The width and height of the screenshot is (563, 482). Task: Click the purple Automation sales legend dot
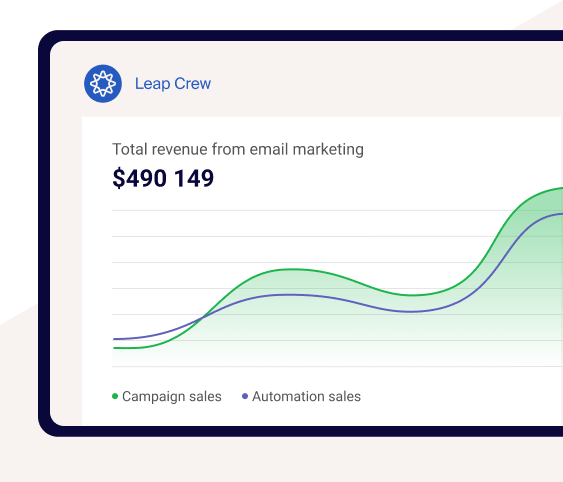point(245,396)
